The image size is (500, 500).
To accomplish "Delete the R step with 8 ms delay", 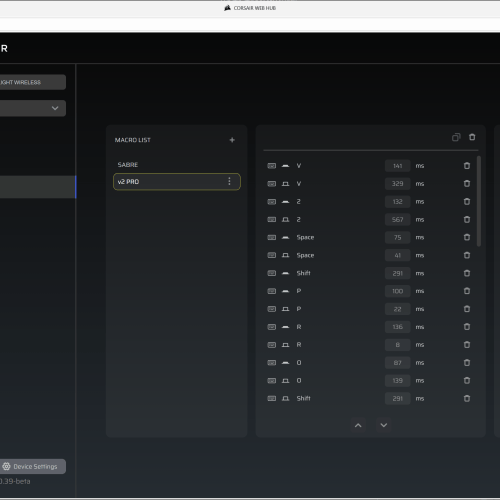I will click(467, 345).
